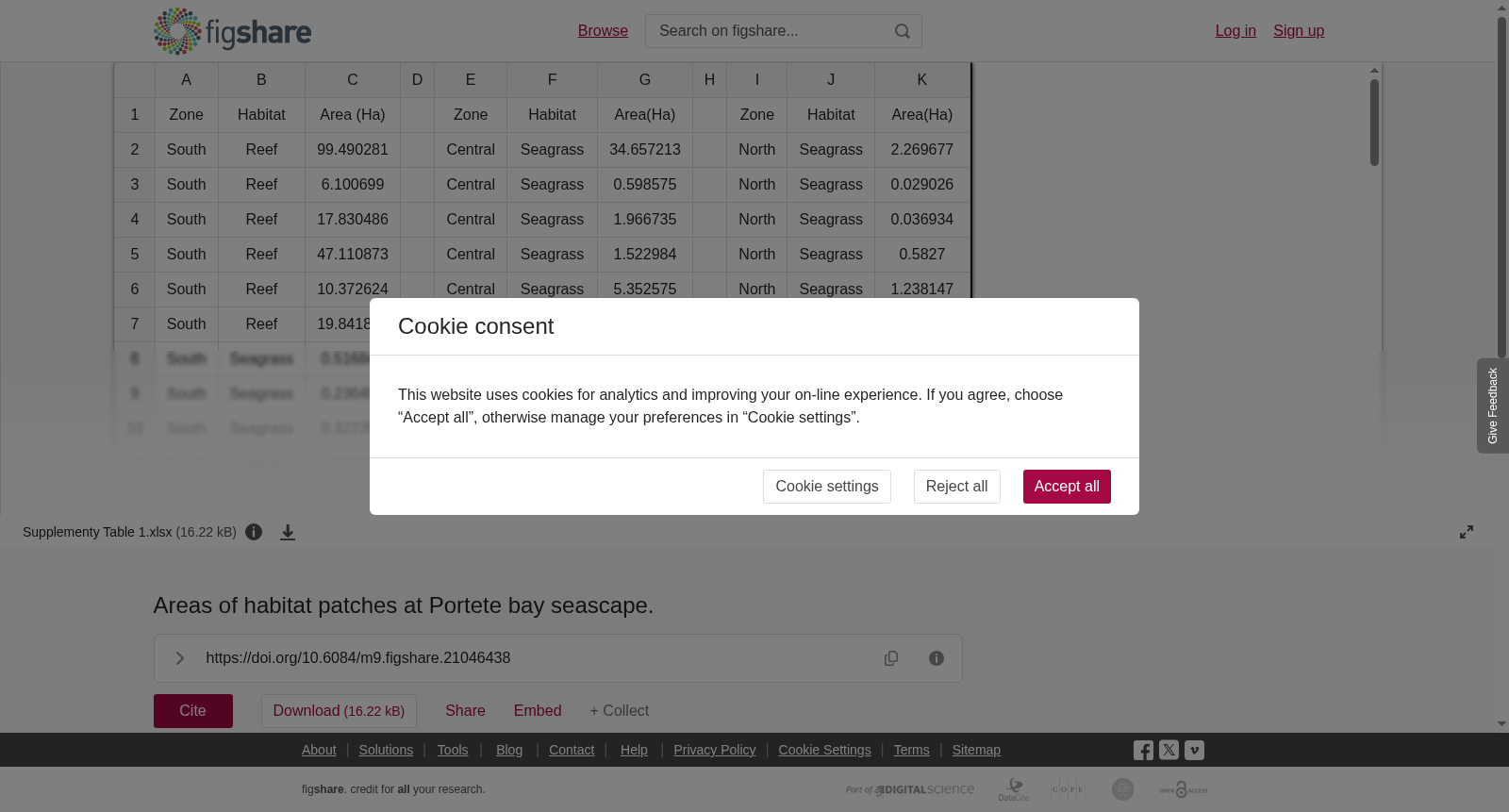Image resolution: width=1509 pixels, height=812 pixels.
Task: Open the Terms footer link
Action: click(x=912, y=750)
